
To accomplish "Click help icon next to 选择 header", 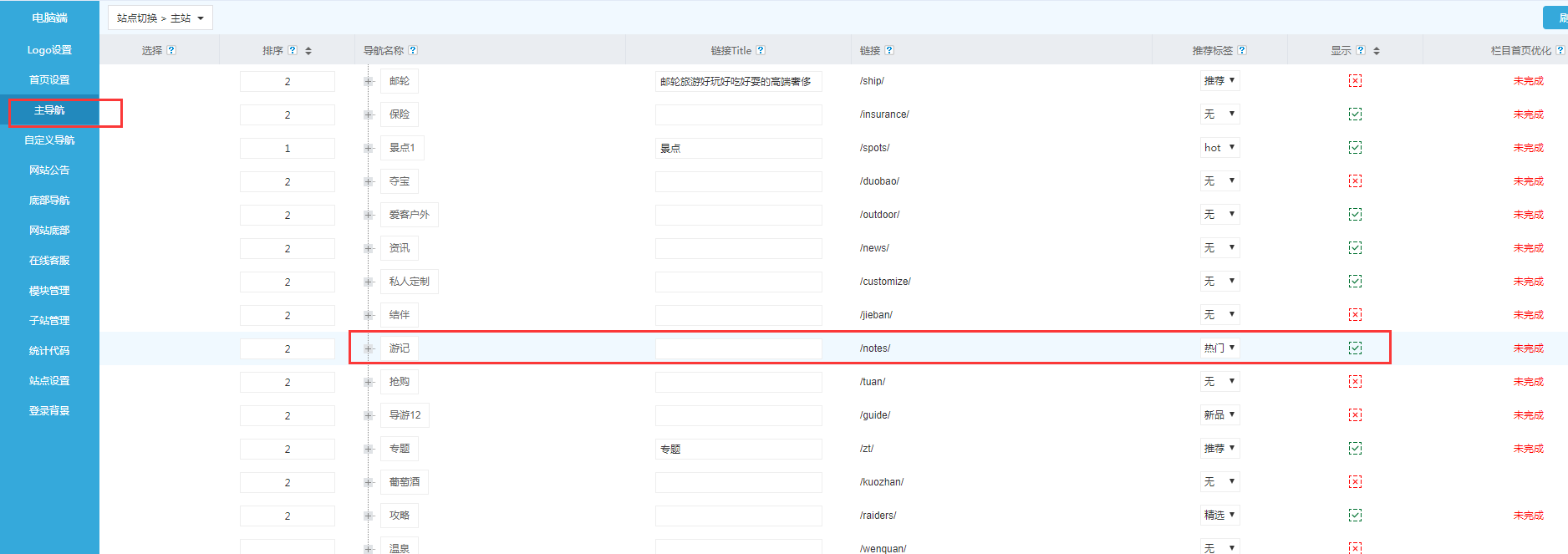I will 171,50.
